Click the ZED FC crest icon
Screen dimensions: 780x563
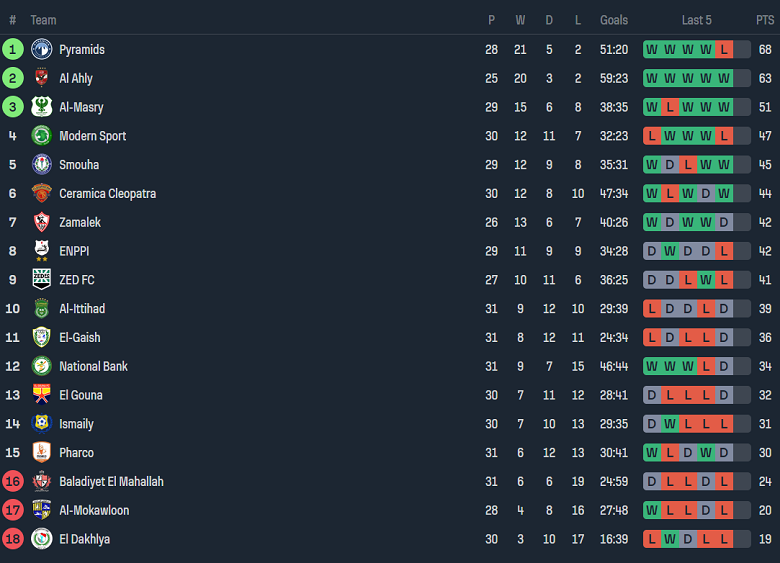41,280
